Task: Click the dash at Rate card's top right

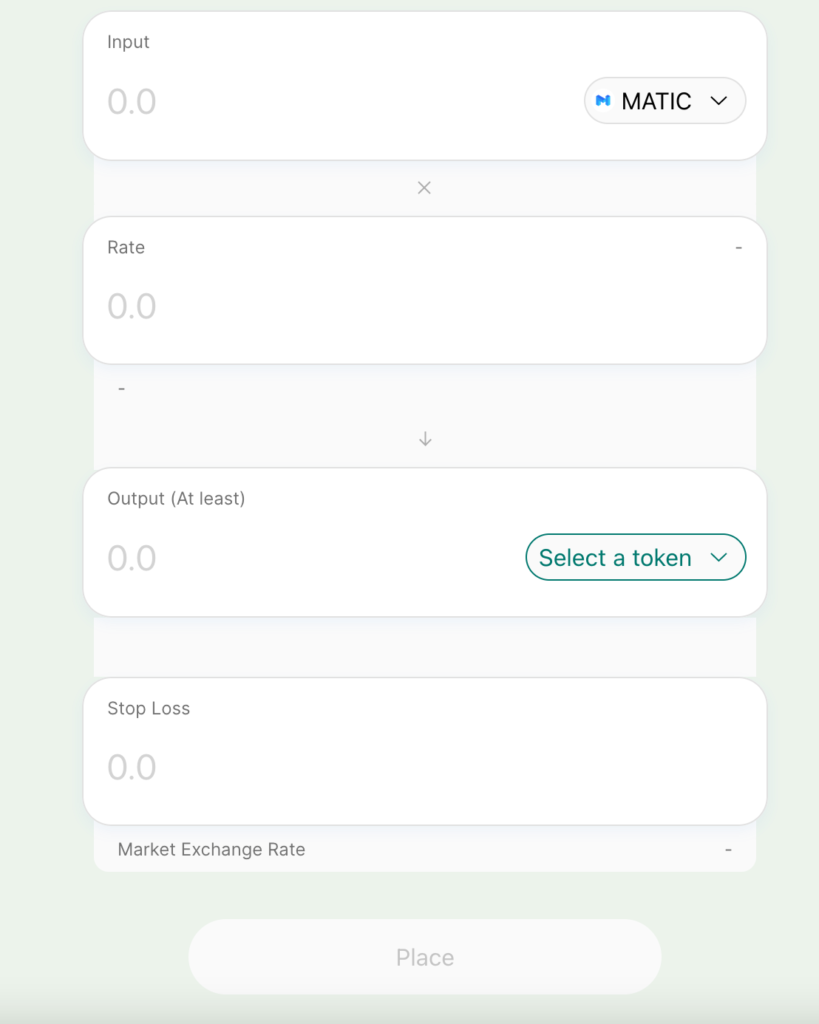Action: click(739, 248)
